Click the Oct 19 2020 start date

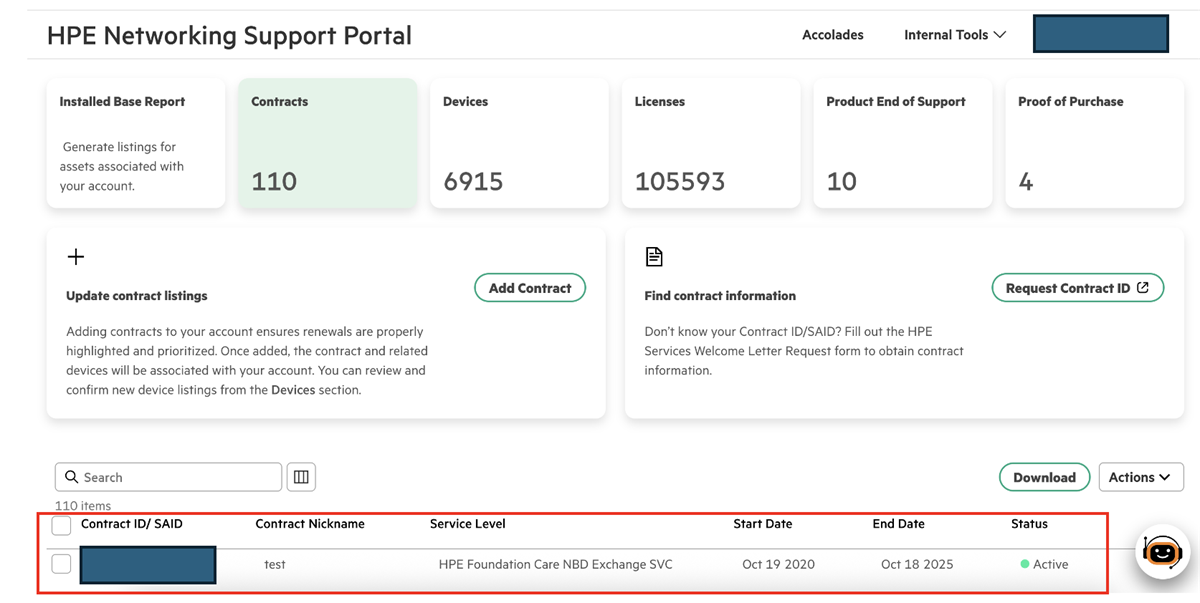click(x=778, y=565)
